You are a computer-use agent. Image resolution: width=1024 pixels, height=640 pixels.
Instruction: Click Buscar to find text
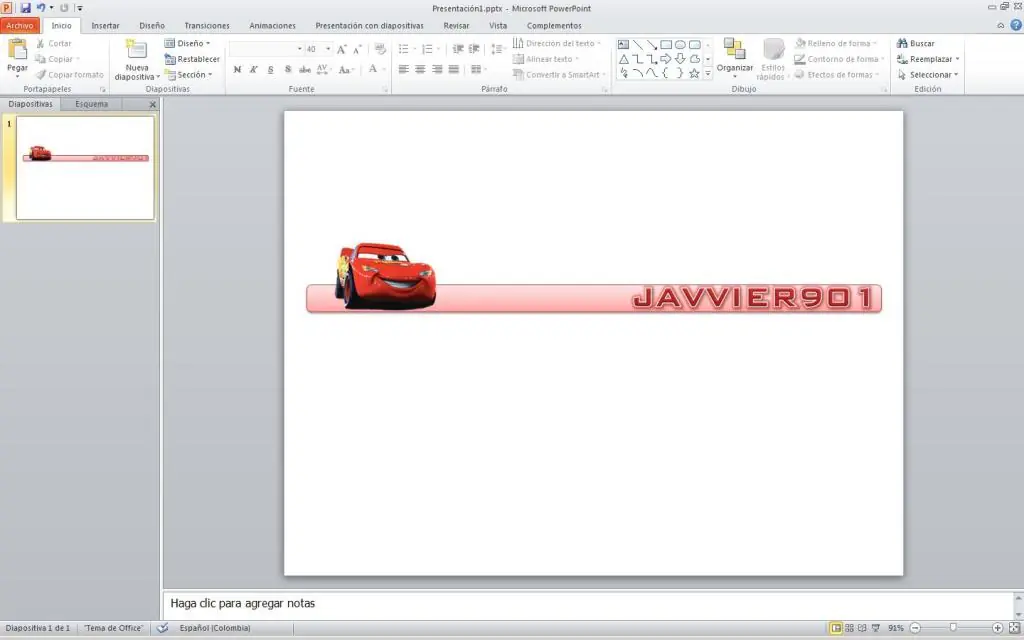pyautogui.click(x=916, y=43)
